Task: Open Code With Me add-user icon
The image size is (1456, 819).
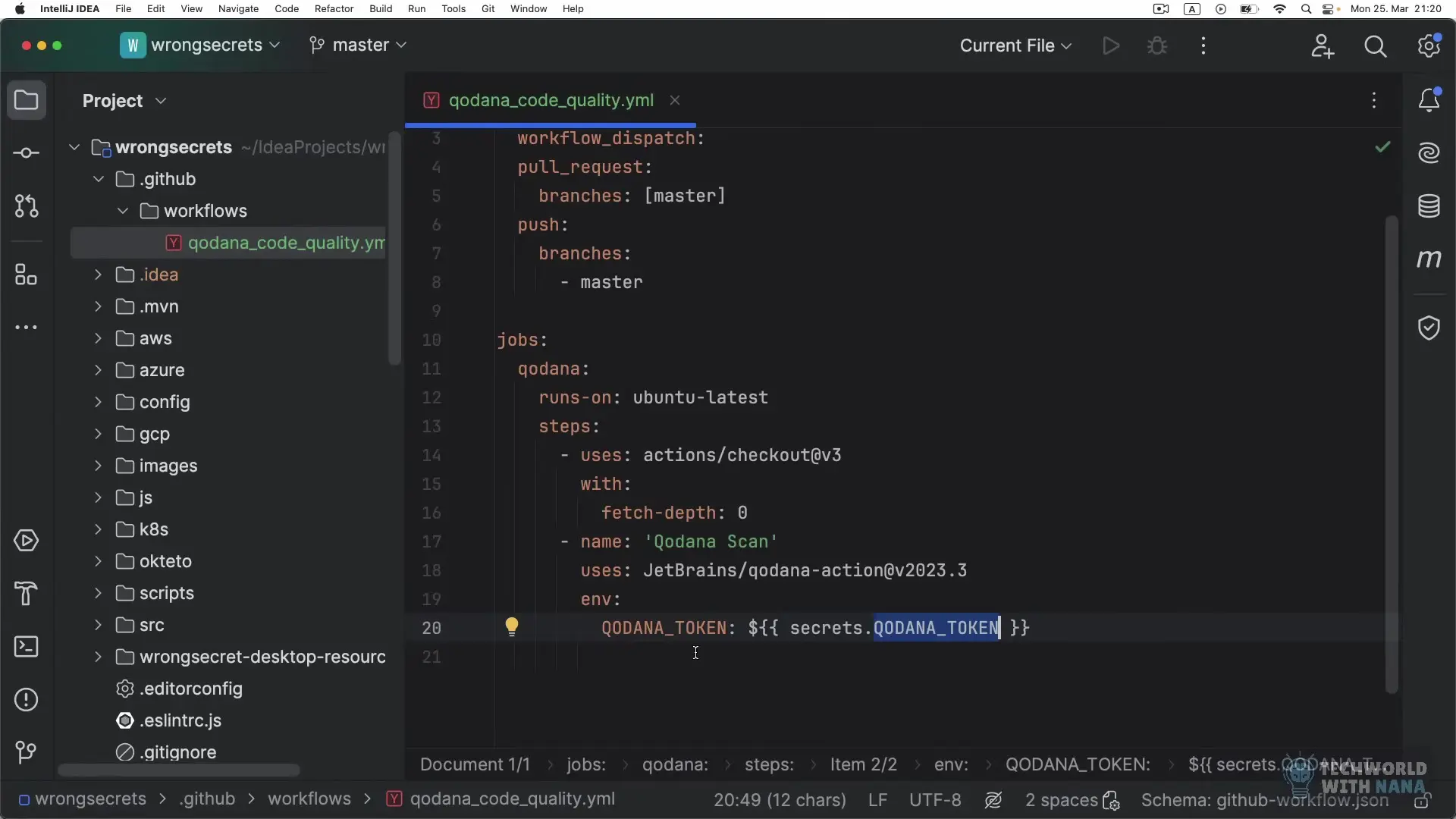Action: point(1323,45)
